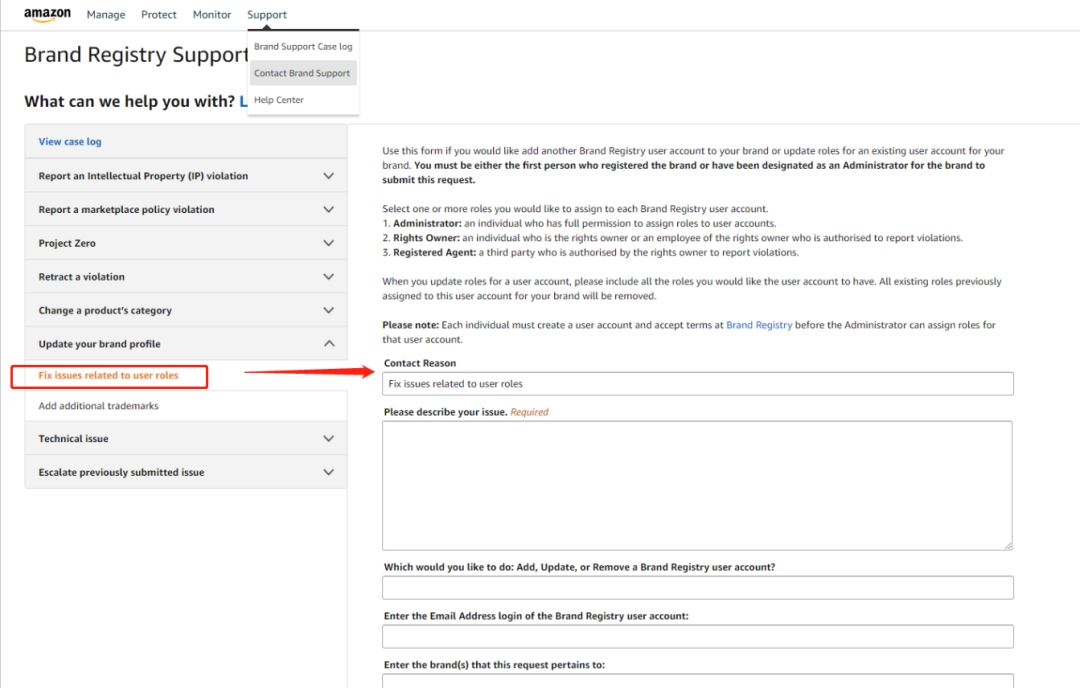Click the Add, Update, or Remove input field
Image resolution: width=1080 pixels, height=688 pixels.
pyautogui.click(x=698, y=587)
